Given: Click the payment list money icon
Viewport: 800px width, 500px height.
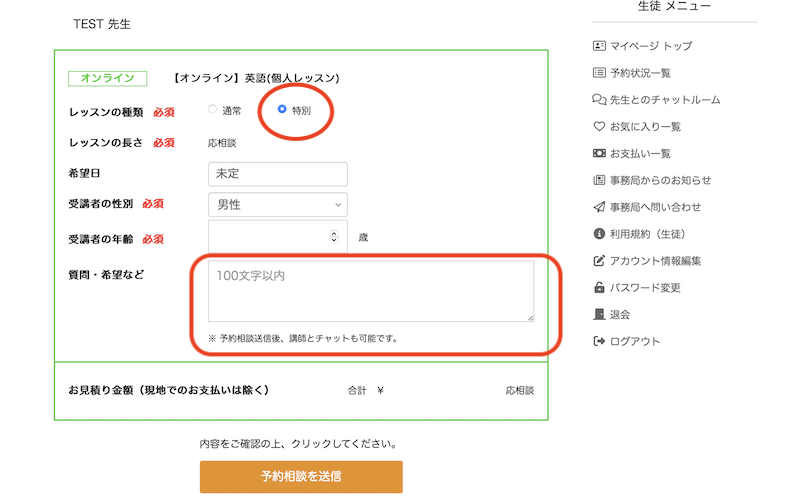Looking at the screenshot, I should click(x=599, y=154).
